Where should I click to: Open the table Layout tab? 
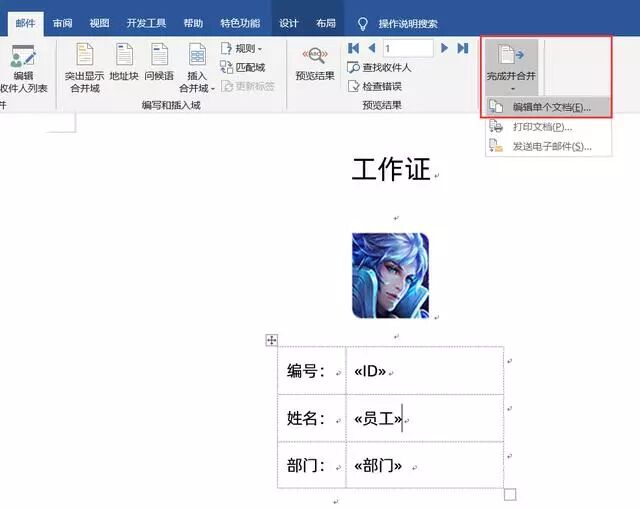click(x=326, y=23)
